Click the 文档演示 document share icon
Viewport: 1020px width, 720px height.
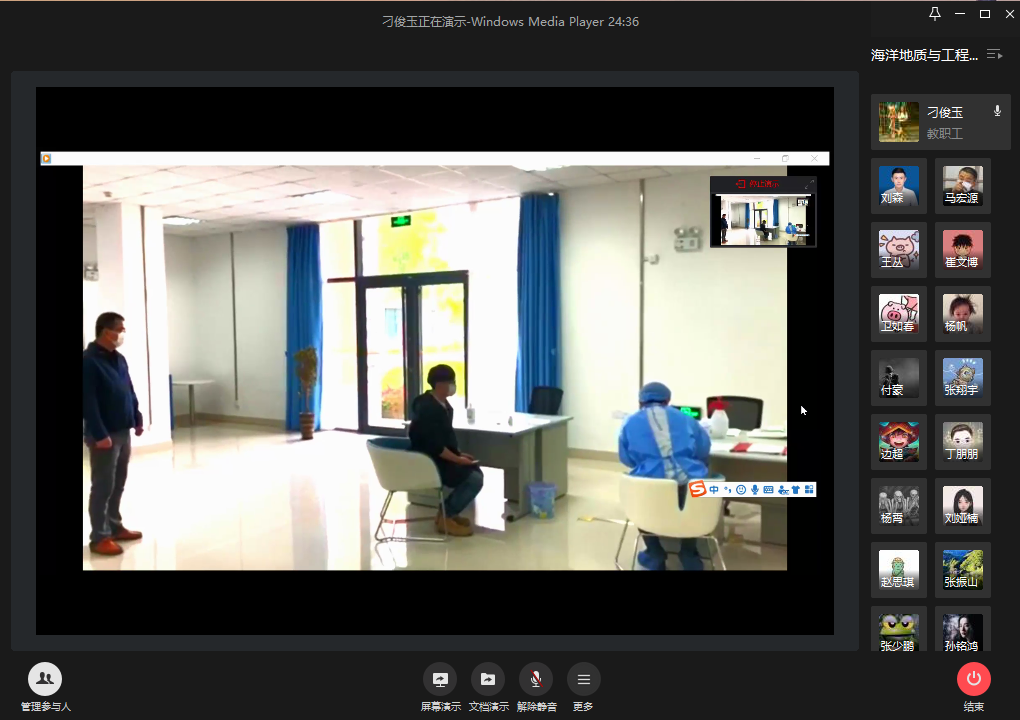[487, 679]
